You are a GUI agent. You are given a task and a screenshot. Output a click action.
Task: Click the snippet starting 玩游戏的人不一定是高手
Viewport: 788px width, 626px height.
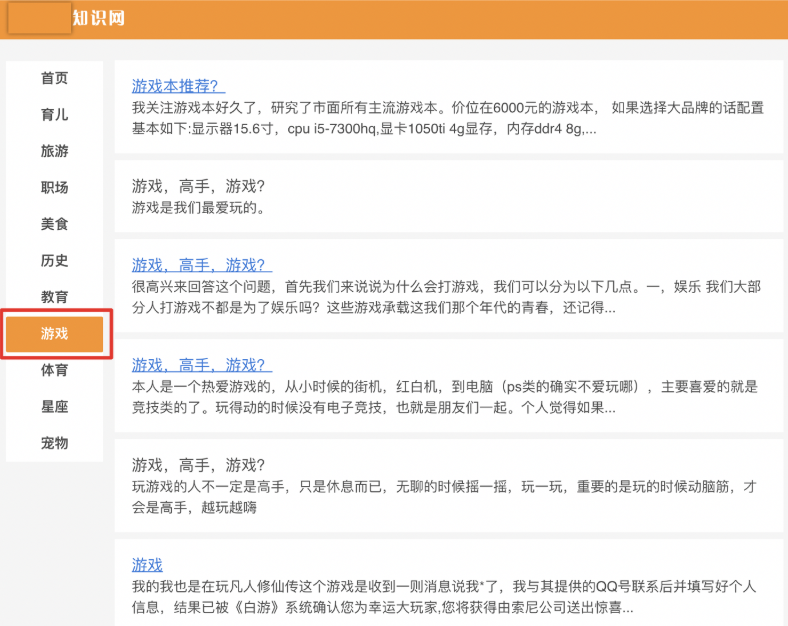coord(444,486)
